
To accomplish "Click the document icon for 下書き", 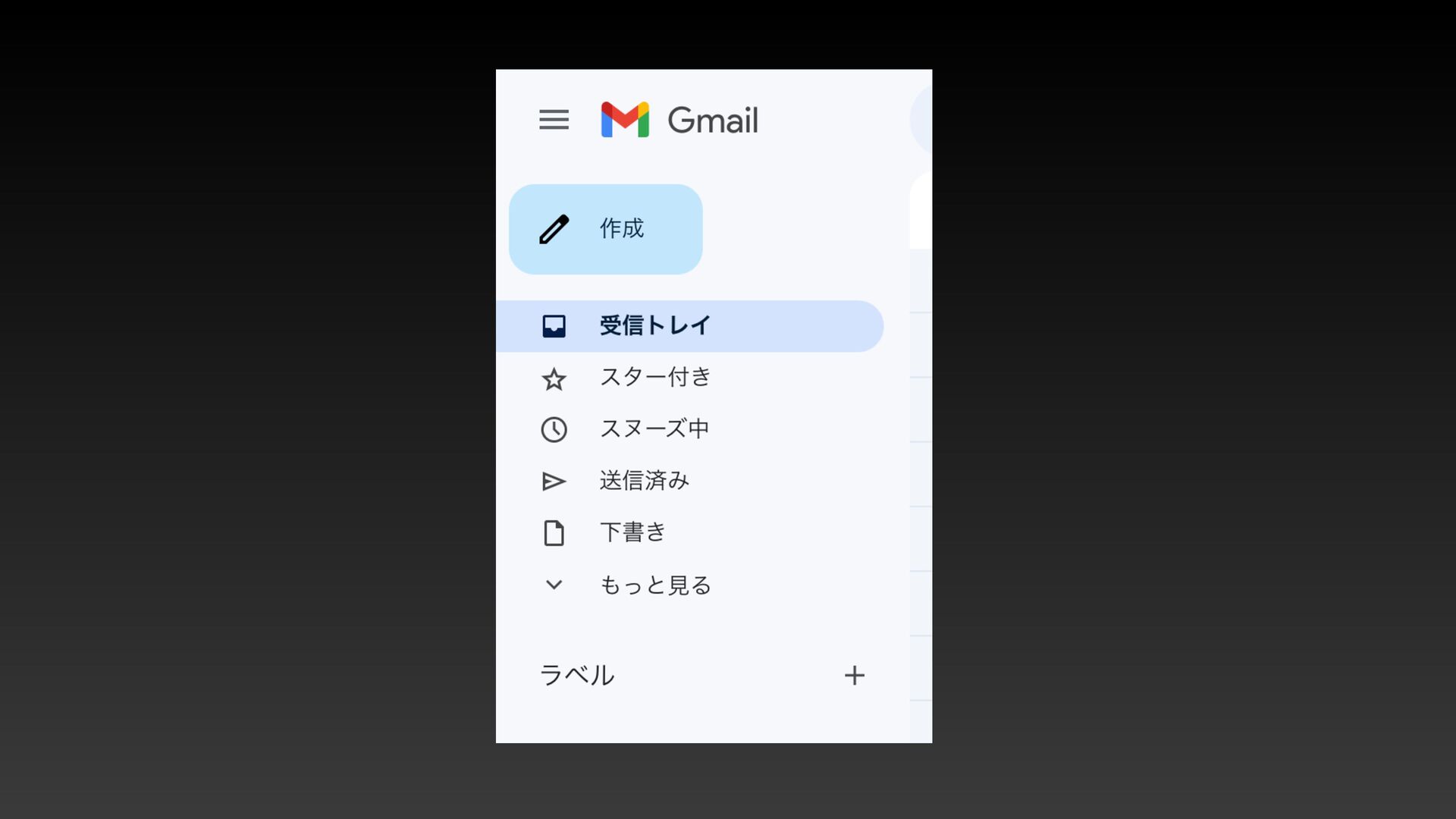I will (554, 533).
